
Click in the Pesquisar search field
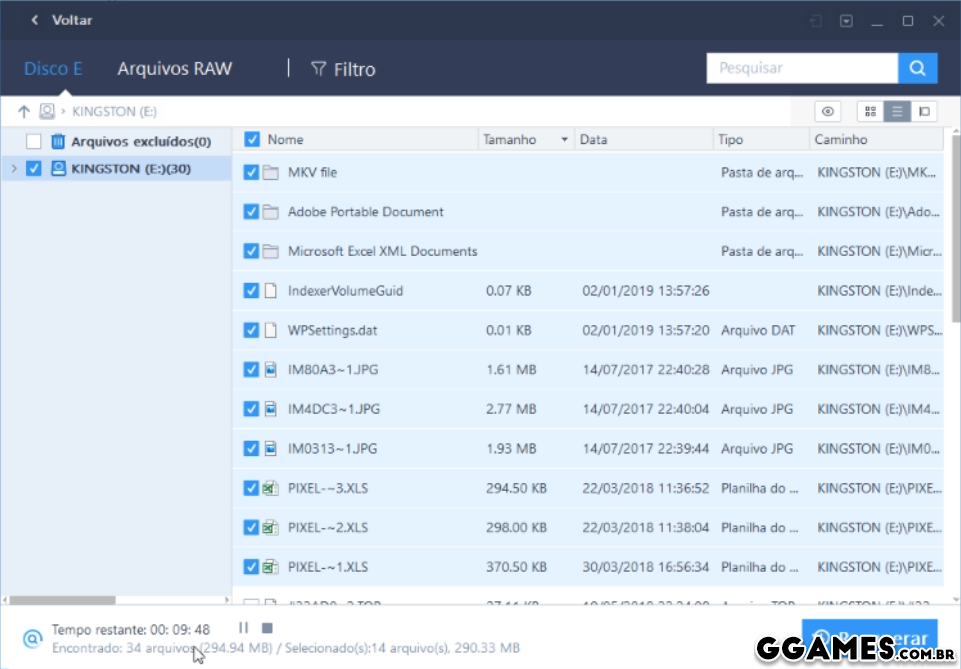tap(801, 68)
